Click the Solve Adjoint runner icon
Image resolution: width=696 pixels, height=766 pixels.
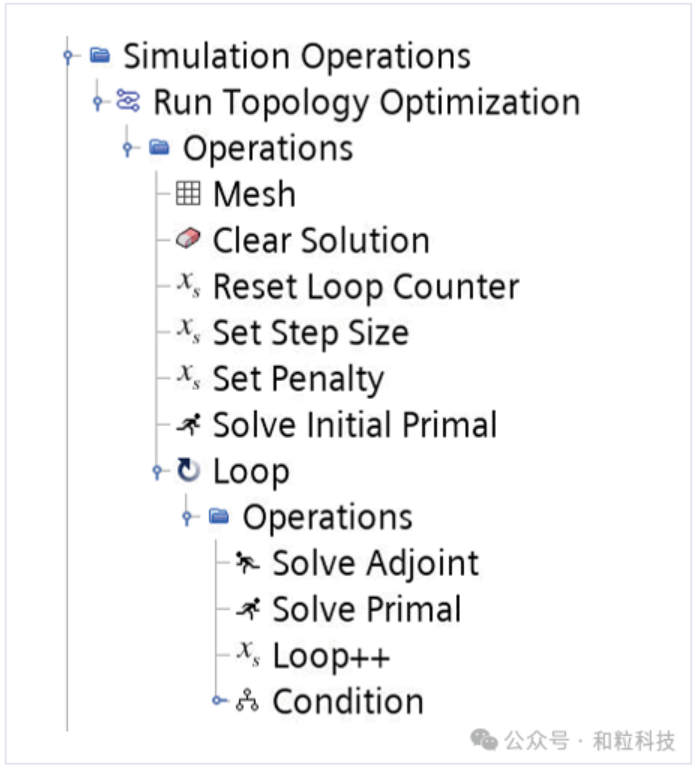[x=247, y=563]
